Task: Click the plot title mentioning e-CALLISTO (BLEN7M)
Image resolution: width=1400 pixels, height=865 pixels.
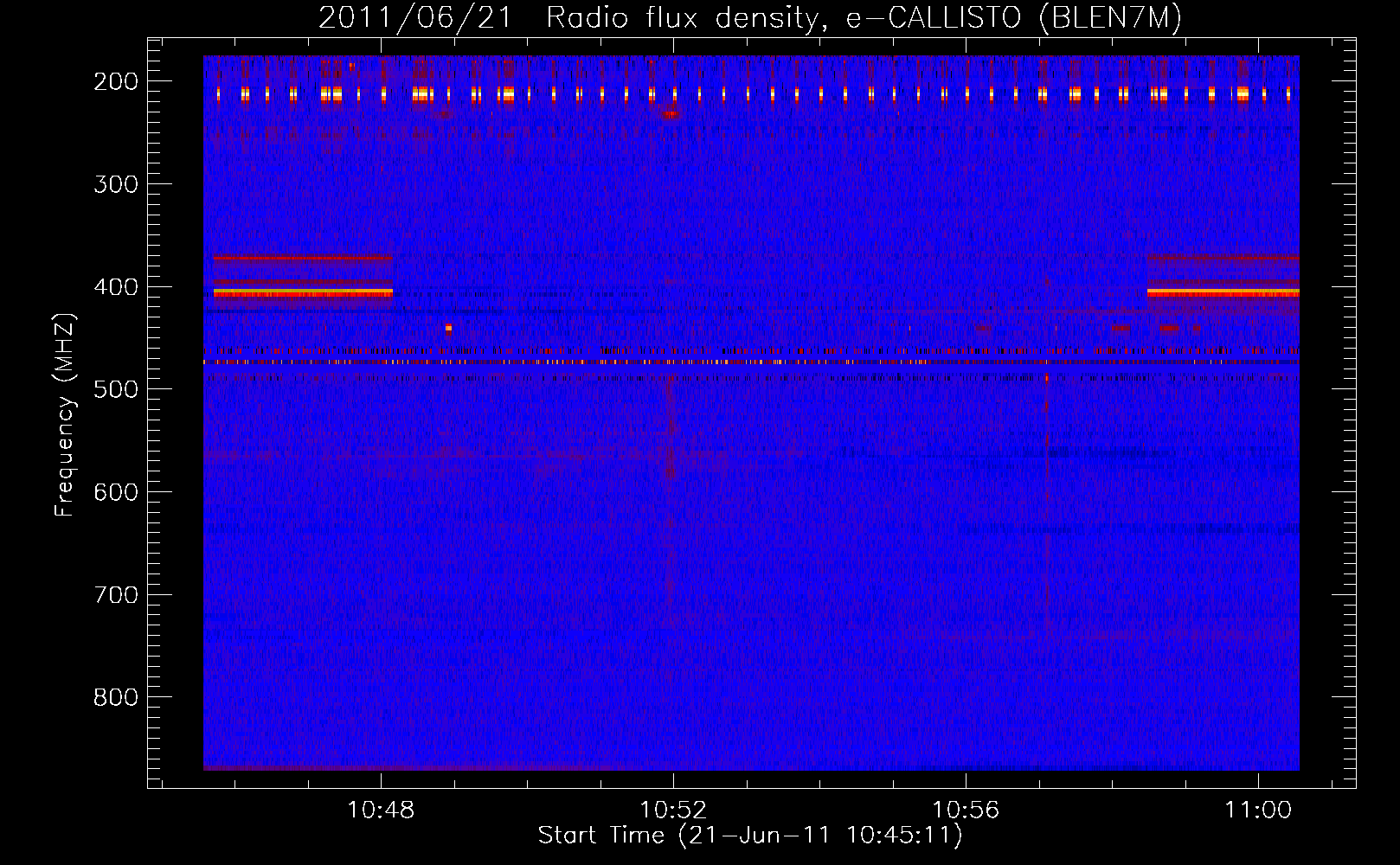Action: (x=750, y=18)
